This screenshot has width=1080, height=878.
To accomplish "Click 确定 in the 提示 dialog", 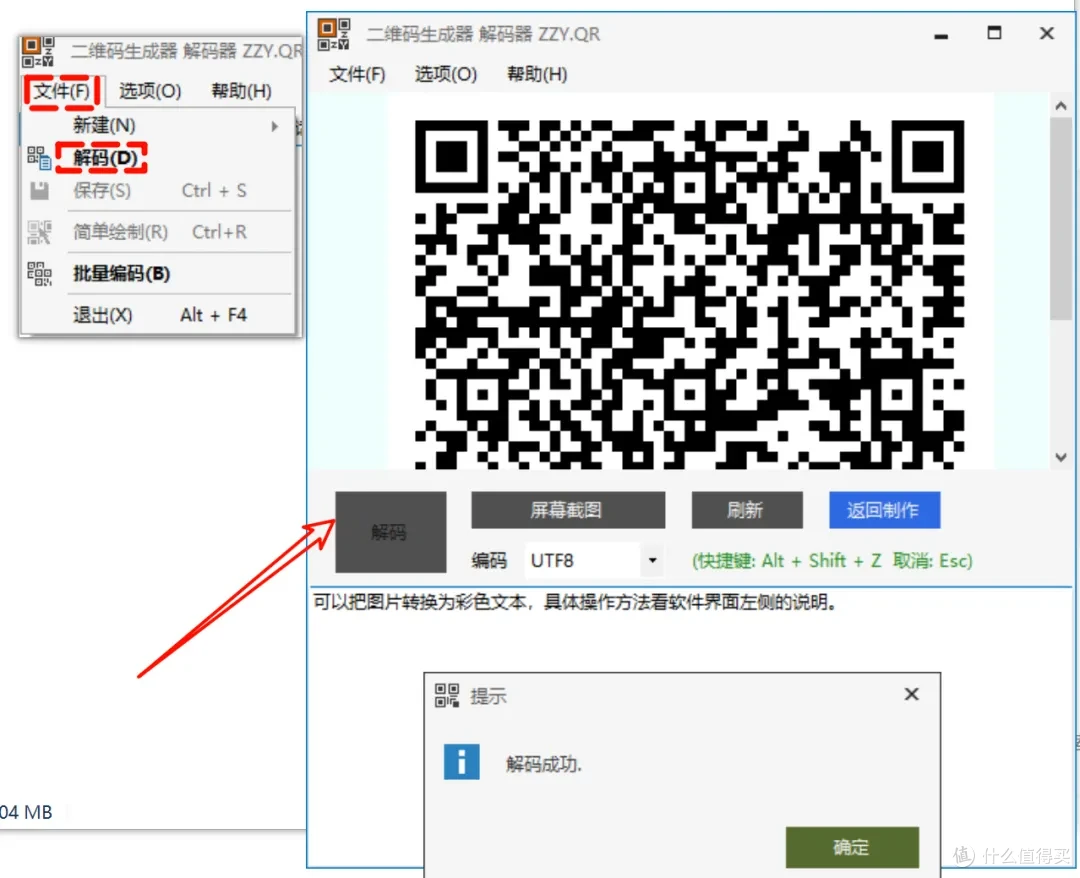I will [852, 847].
